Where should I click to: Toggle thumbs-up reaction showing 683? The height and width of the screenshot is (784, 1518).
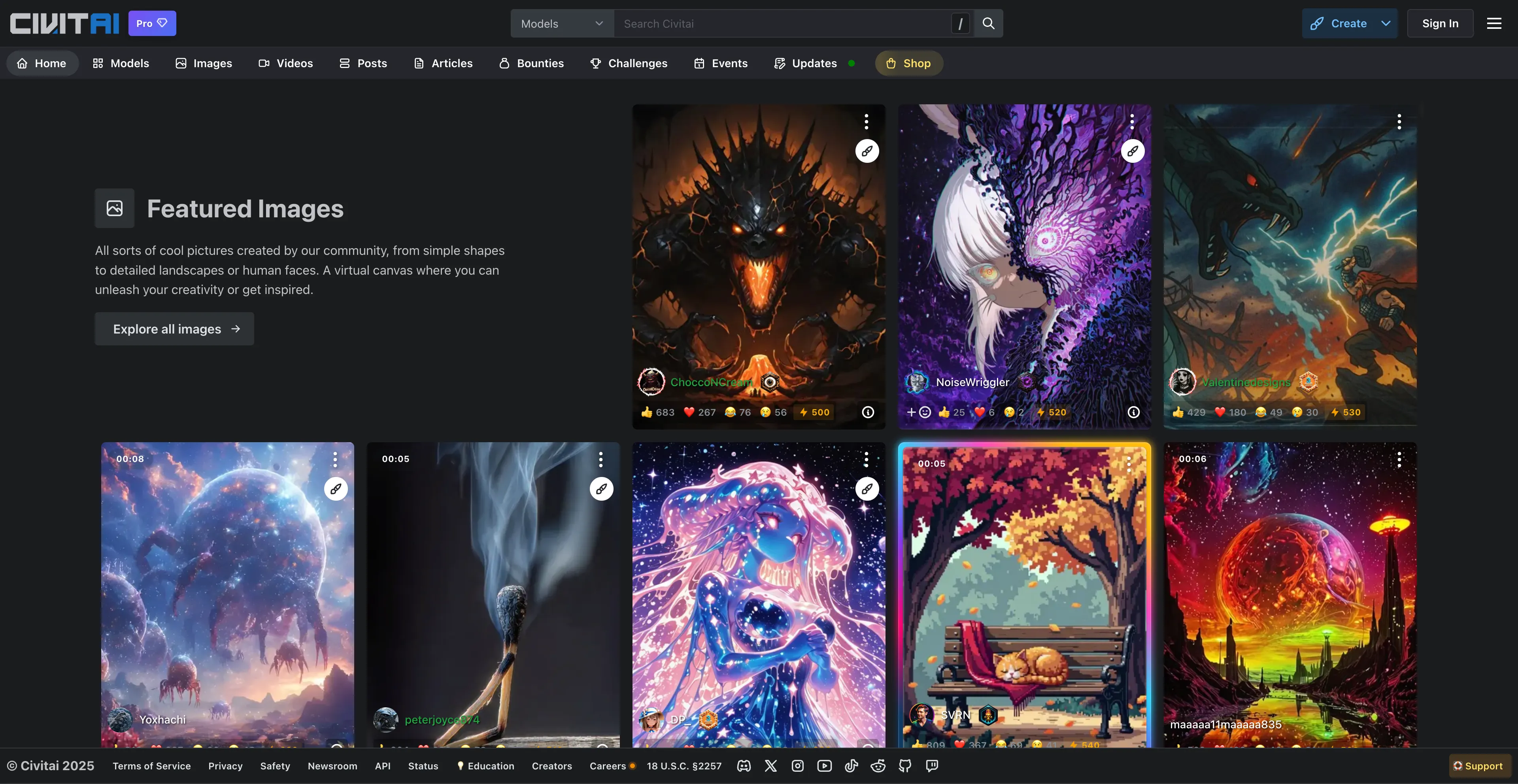click(x=658, y=412)
